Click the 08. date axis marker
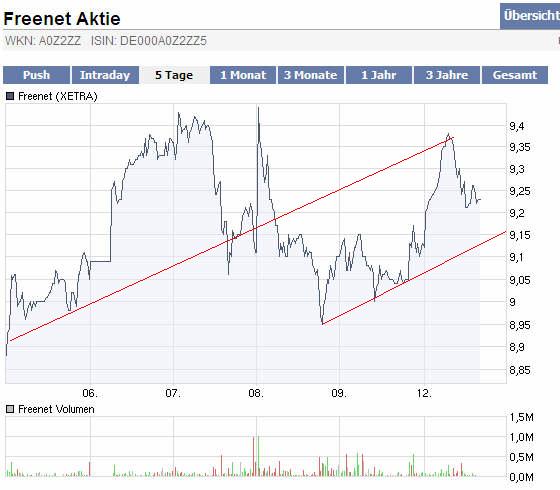Viewport: 560px width, 490px height. pos(256,393)
